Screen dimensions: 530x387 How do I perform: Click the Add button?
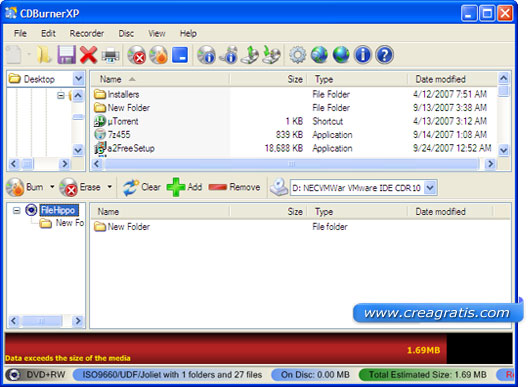185,187
